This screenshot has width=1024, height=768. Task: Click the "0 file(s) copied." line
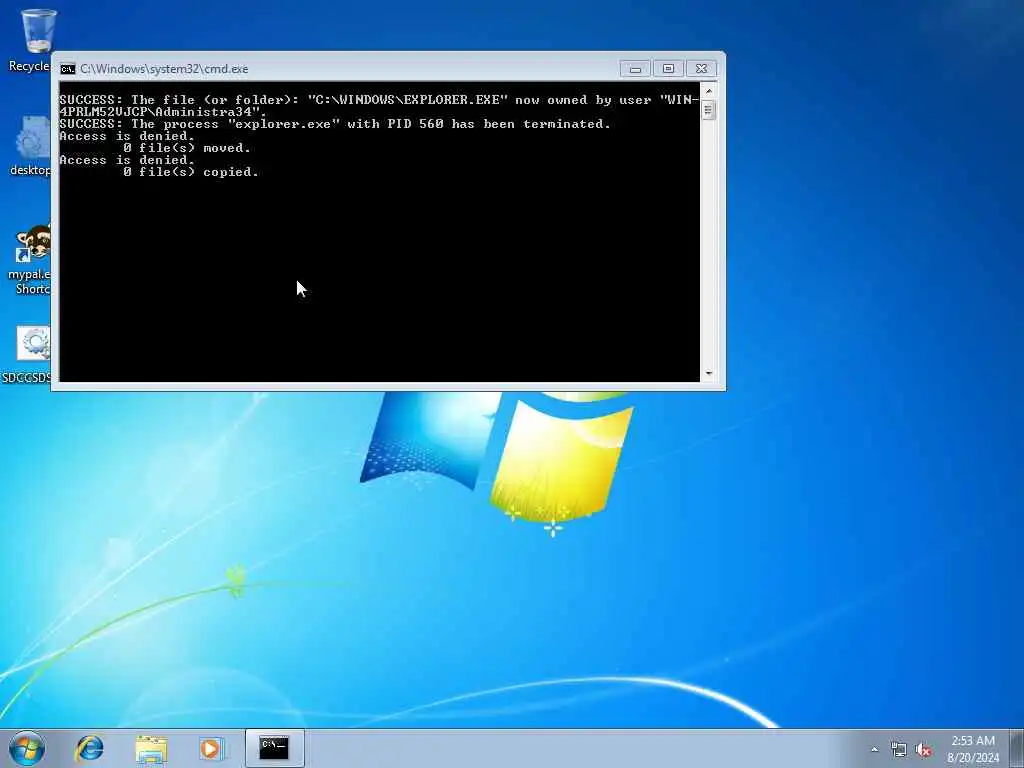[x=190, y=172]
